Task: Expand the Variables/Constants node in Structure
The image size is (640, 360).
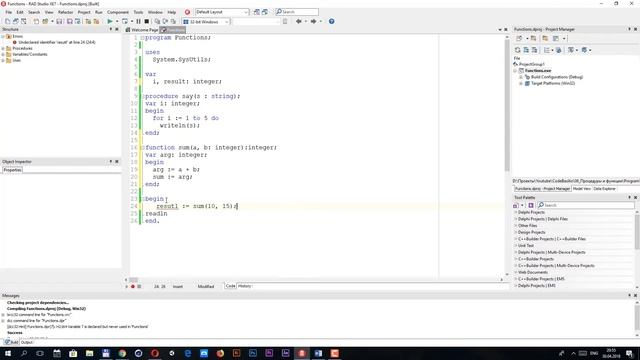Action: (x=3, y=54)
